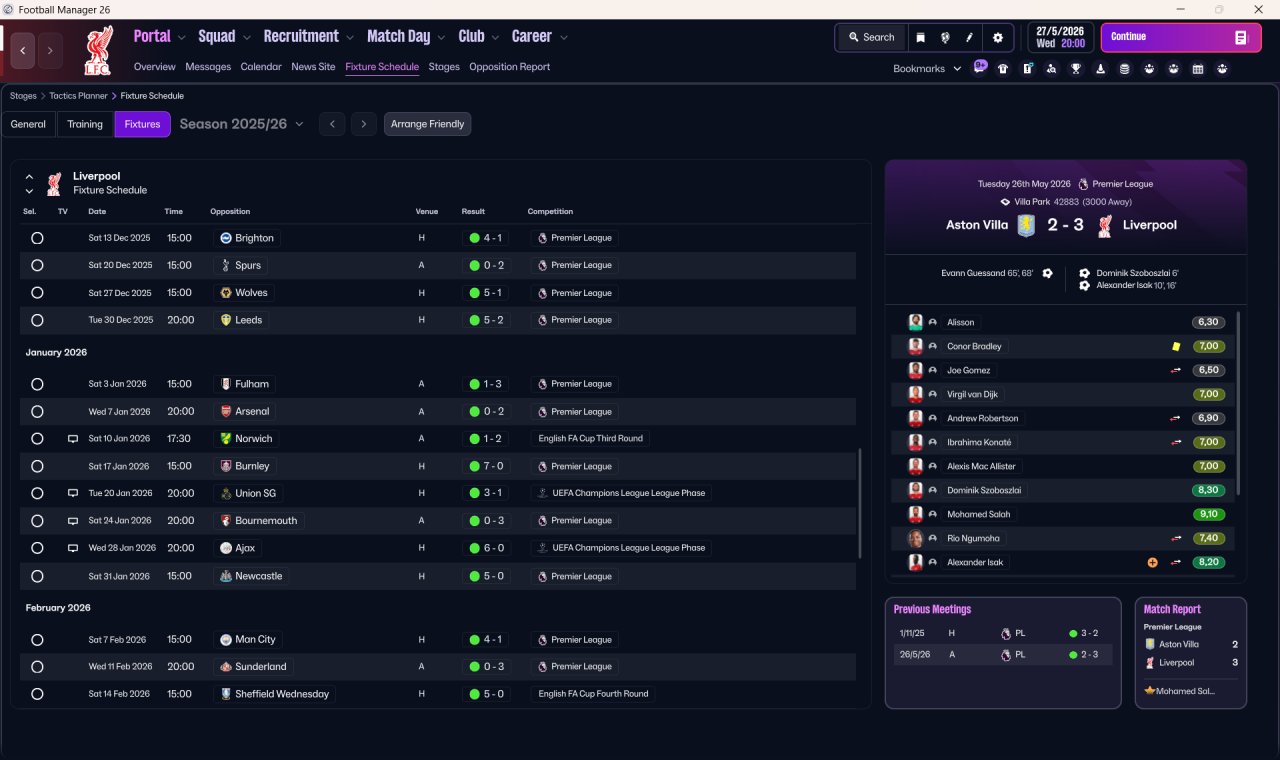This screenshot has height=760, width=1280.
Task: Open the Search box
Action: (x=871, y=37)
